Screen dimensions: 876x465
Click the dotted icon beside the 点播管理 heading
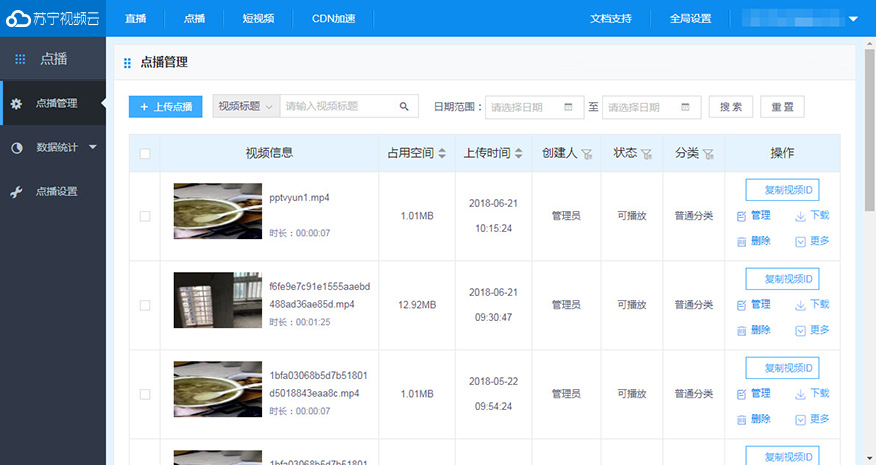[127, 63]
